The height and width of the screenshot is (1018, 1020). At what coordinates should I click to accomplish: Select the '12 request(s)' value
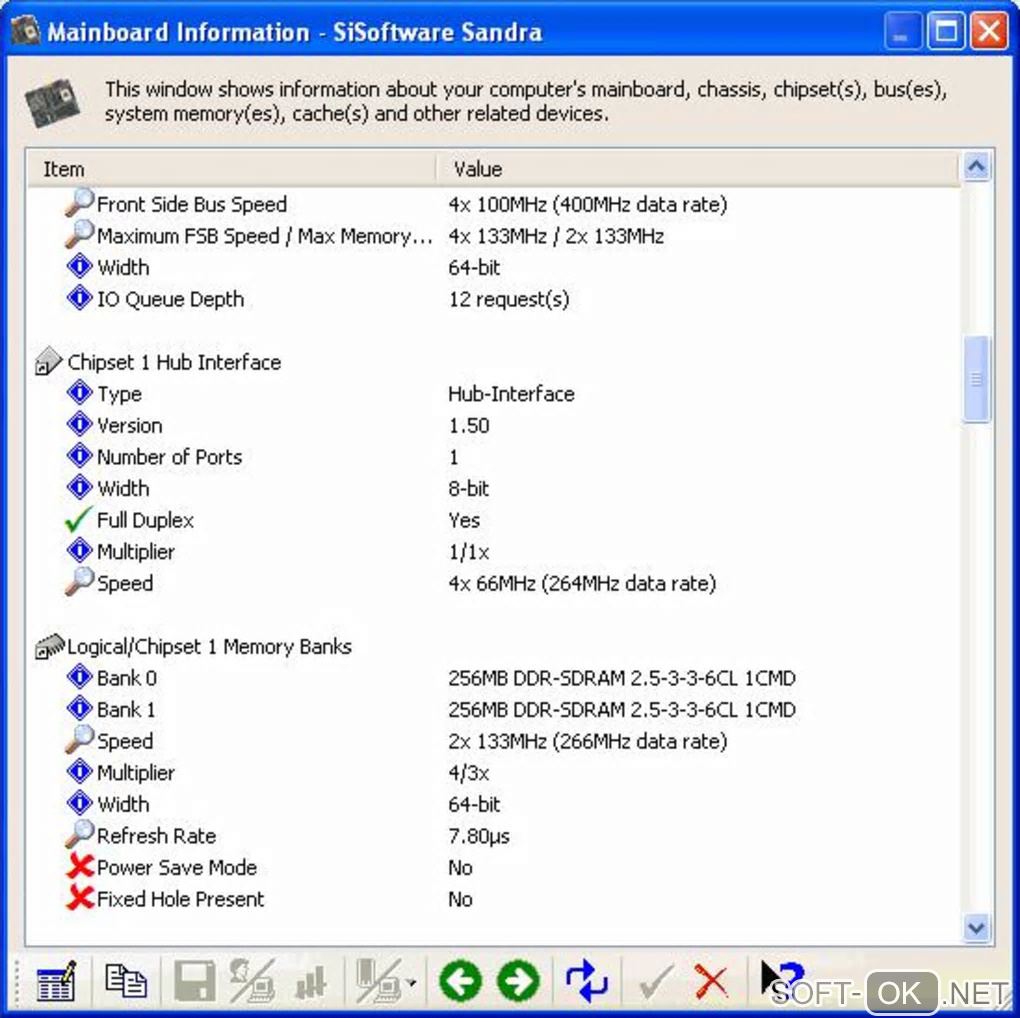(x=509, y=299)
